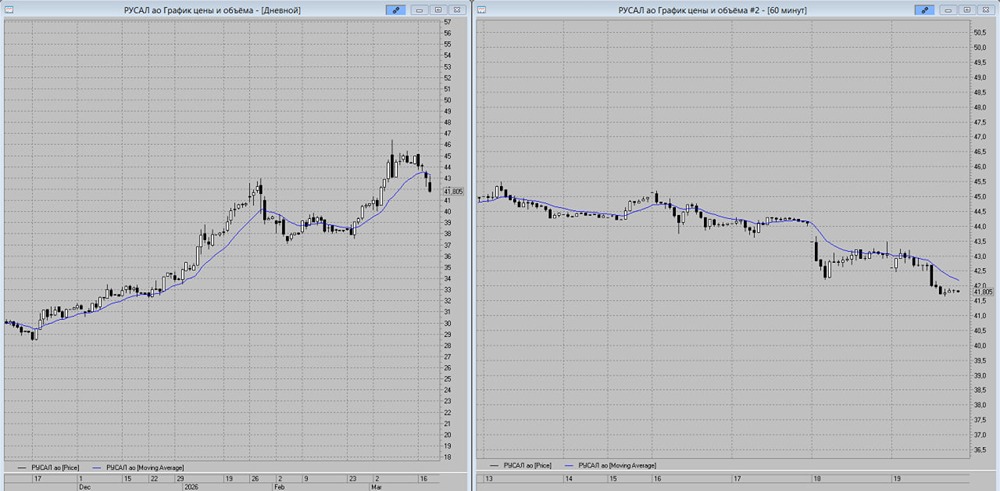Maximize the daily (Дневной) chart window
1000x491 pixels.
tap(438, 10)
